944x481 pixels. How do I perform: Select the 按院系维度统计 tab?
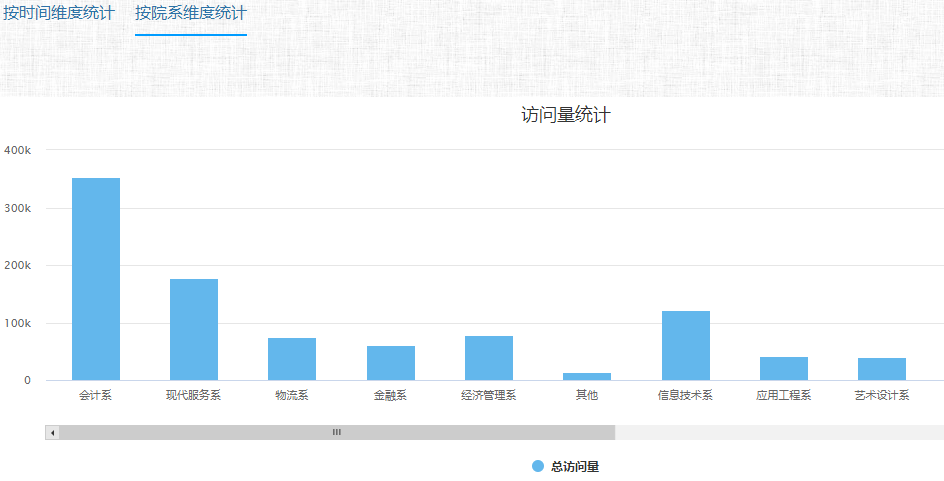click(190, 14)
